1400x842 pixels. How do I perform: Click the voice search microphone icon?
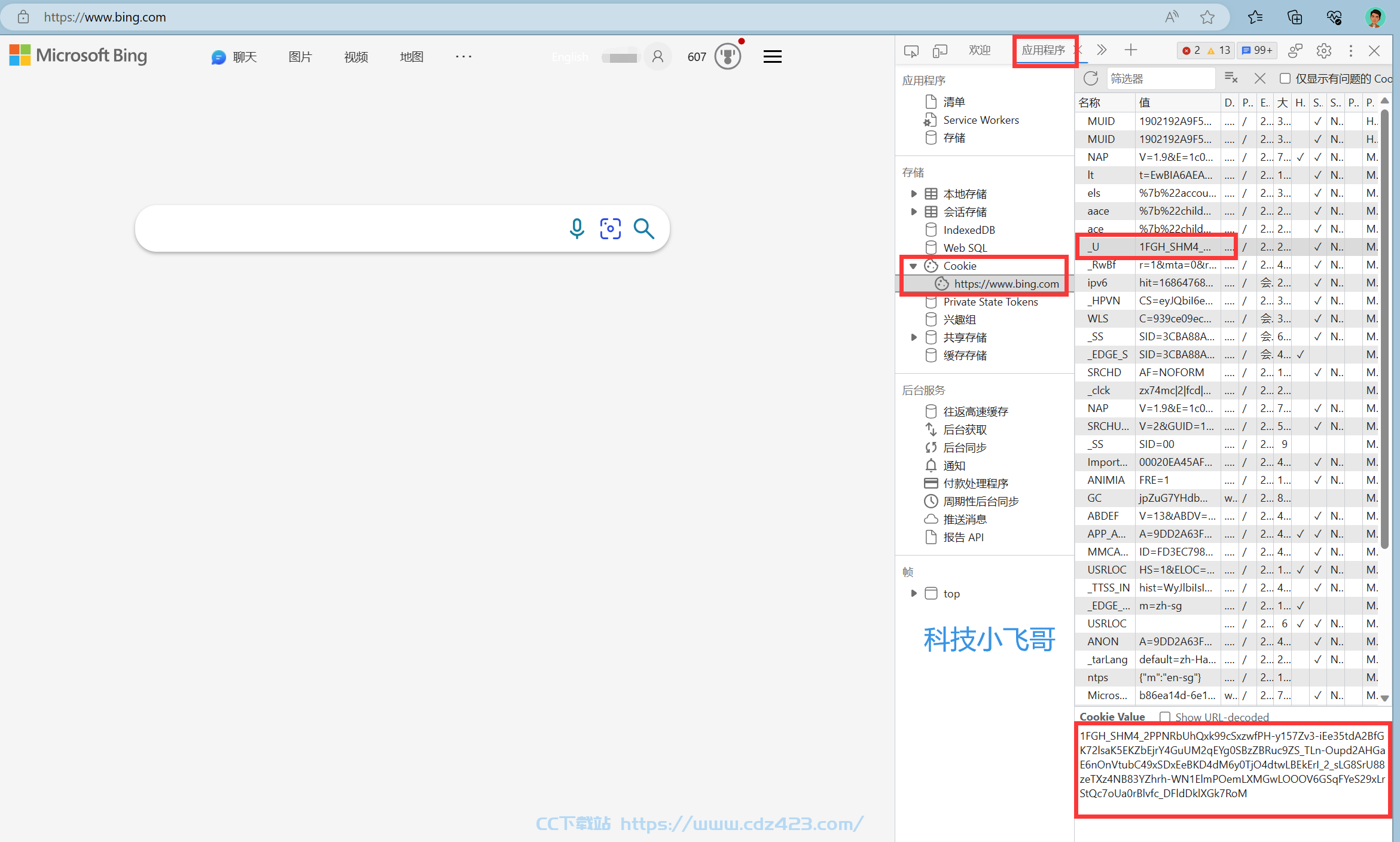pos(577,228)
